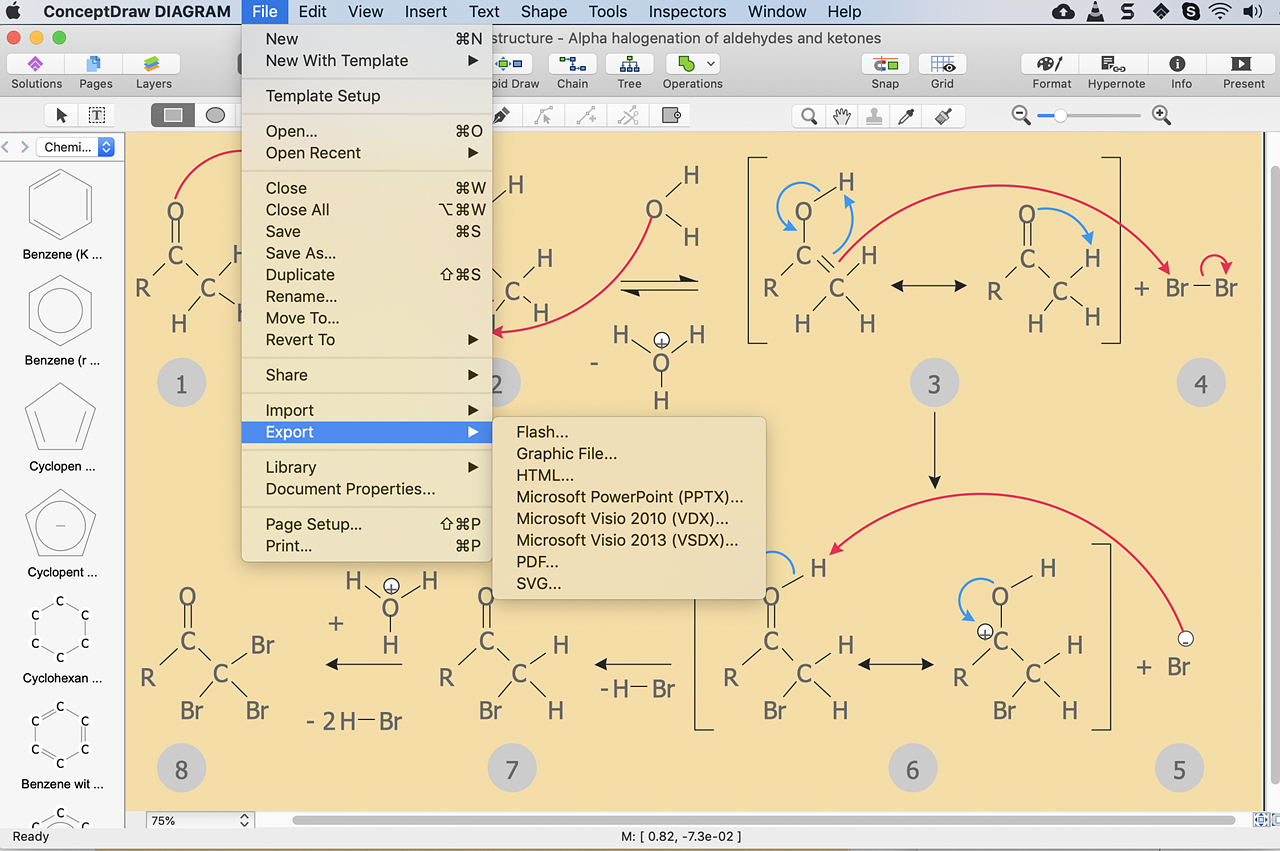
Task: Start Present mode
Action: pyautogui.click(x=1243, y=66)
